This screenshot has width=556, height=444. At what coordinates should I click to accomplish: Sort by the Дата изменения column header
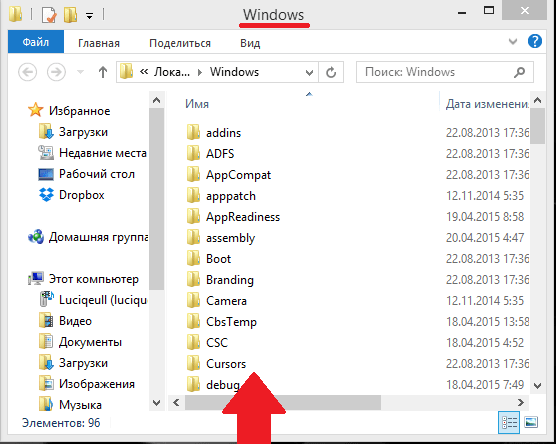point(487,104)
